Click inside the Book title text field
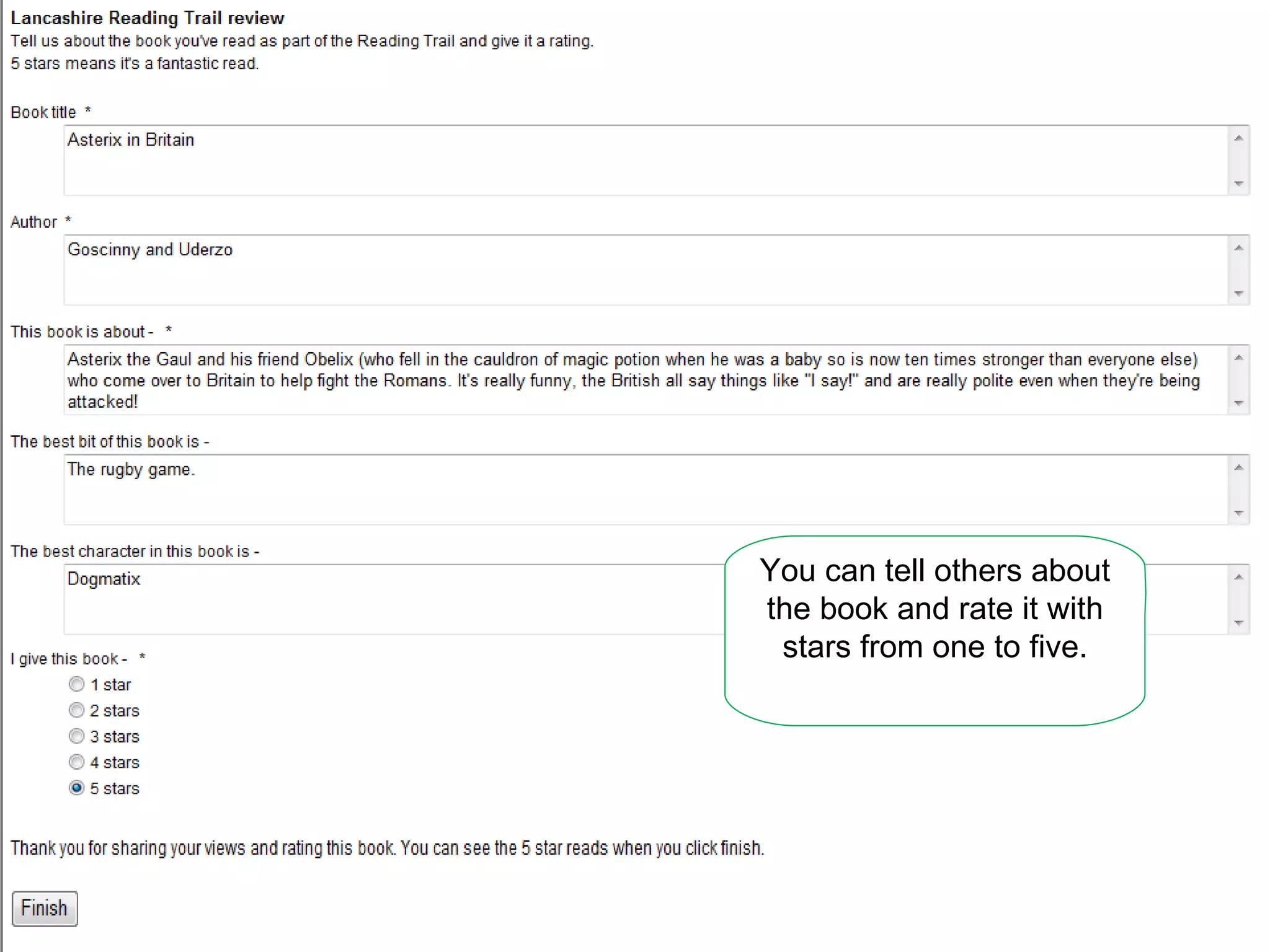1270x952 pixels. coord(645,161)
